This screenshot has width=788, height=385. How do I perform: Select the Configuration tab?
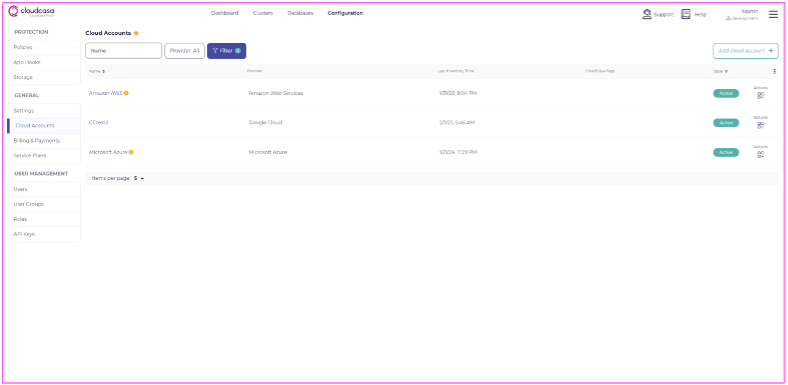pos(345,13)
